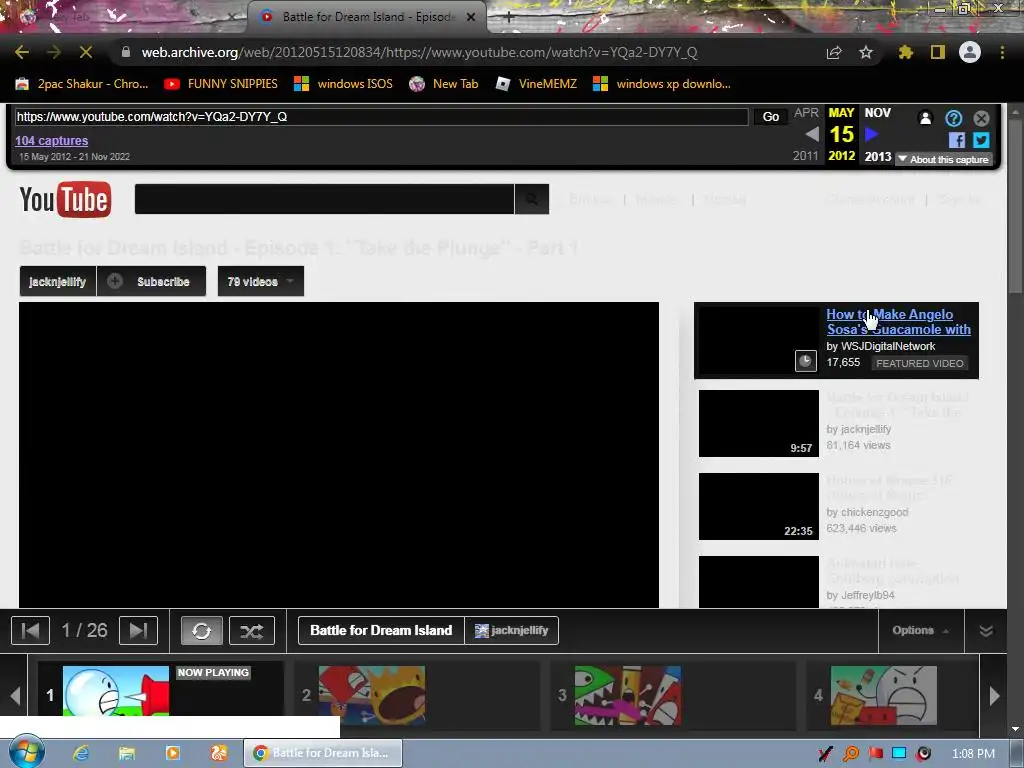Viewport: 1024px width, 768px height.
Task: Open Windows Explorer folder on taskbar
Action: (x=127, y=753)
